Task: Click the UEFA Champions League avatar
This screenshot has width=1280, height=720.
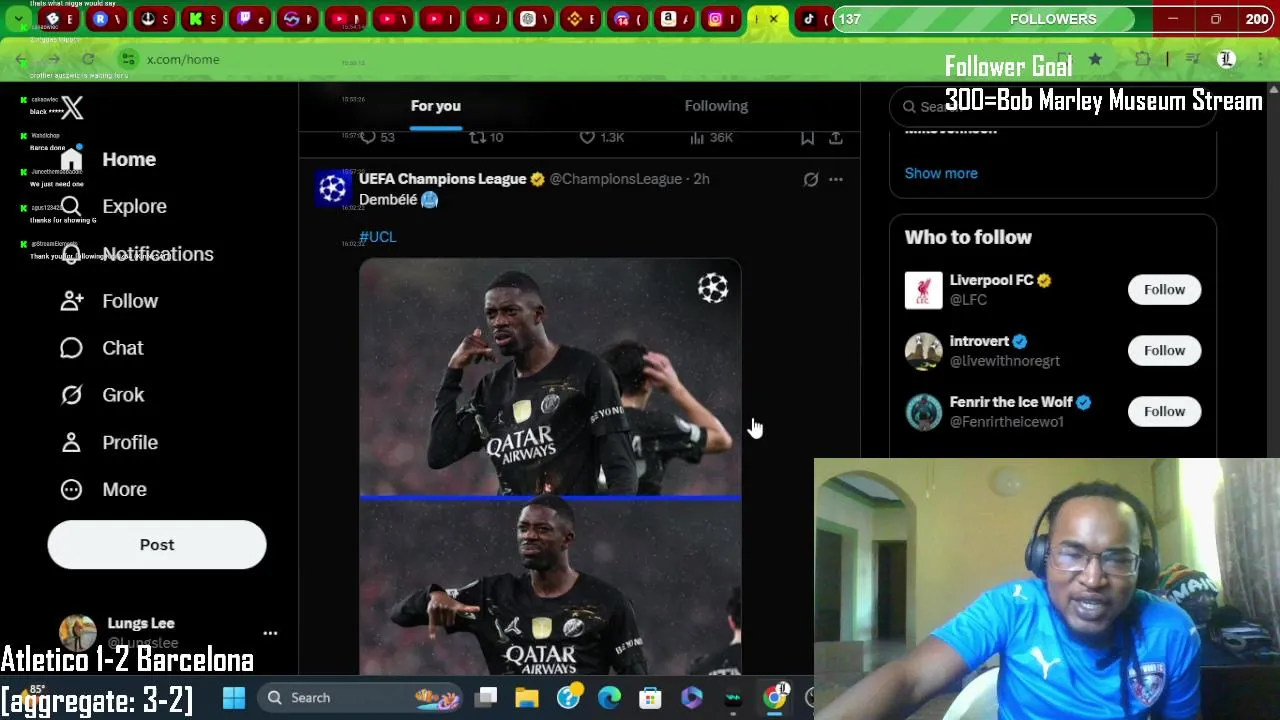Action: tap(333, 189)
